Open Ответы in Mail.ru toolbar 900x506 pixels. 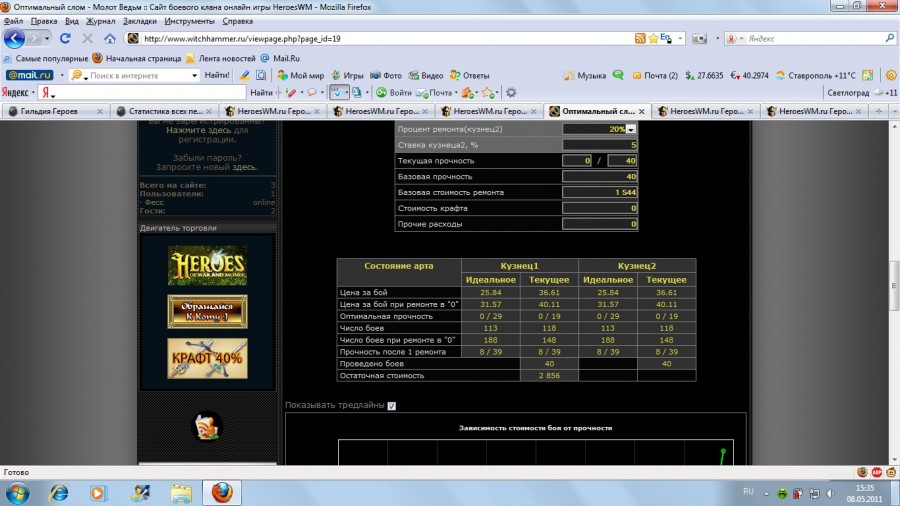pos(470,75)
